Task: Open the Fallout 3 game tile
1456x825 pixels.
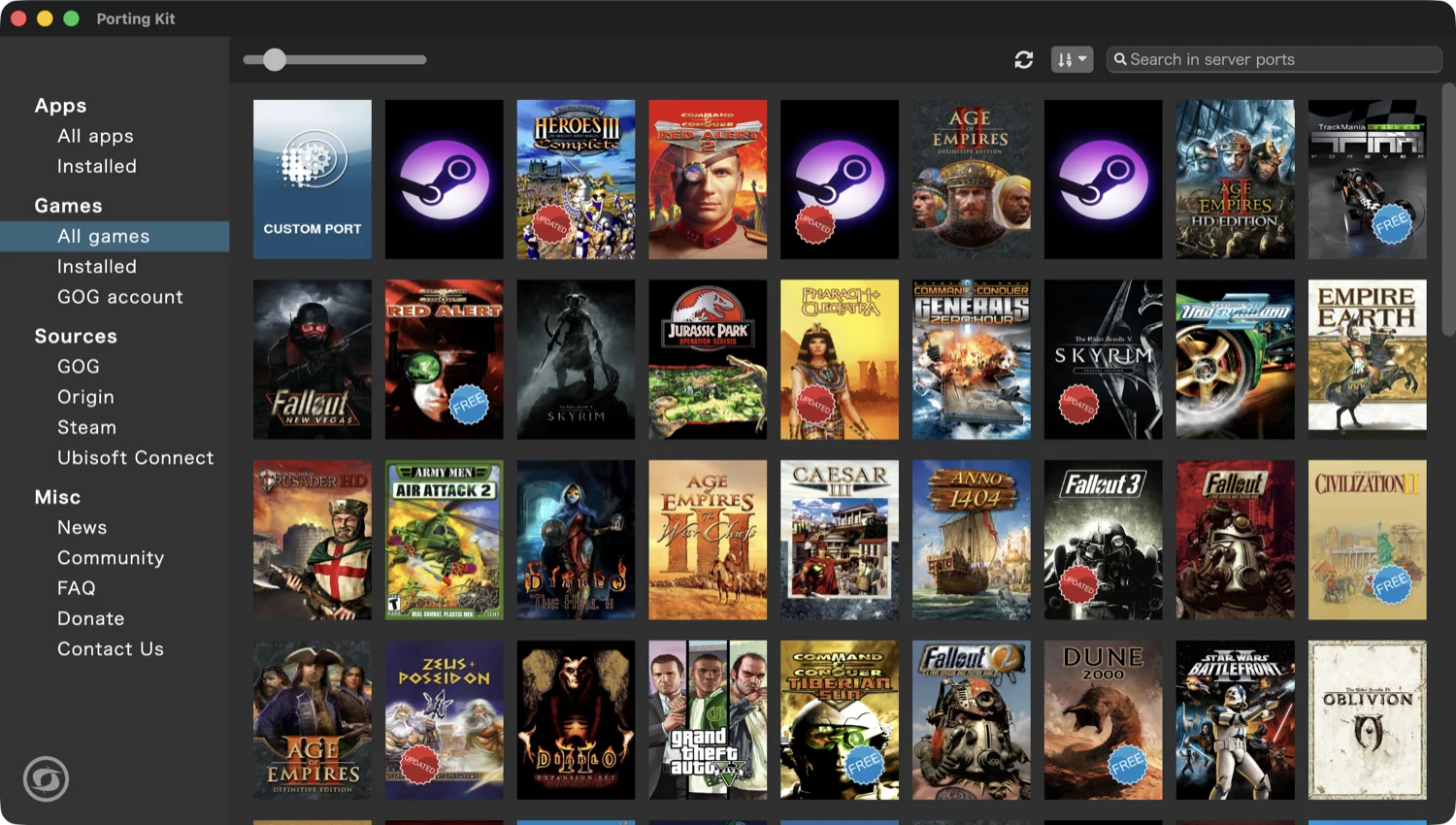Action: 1104,540
